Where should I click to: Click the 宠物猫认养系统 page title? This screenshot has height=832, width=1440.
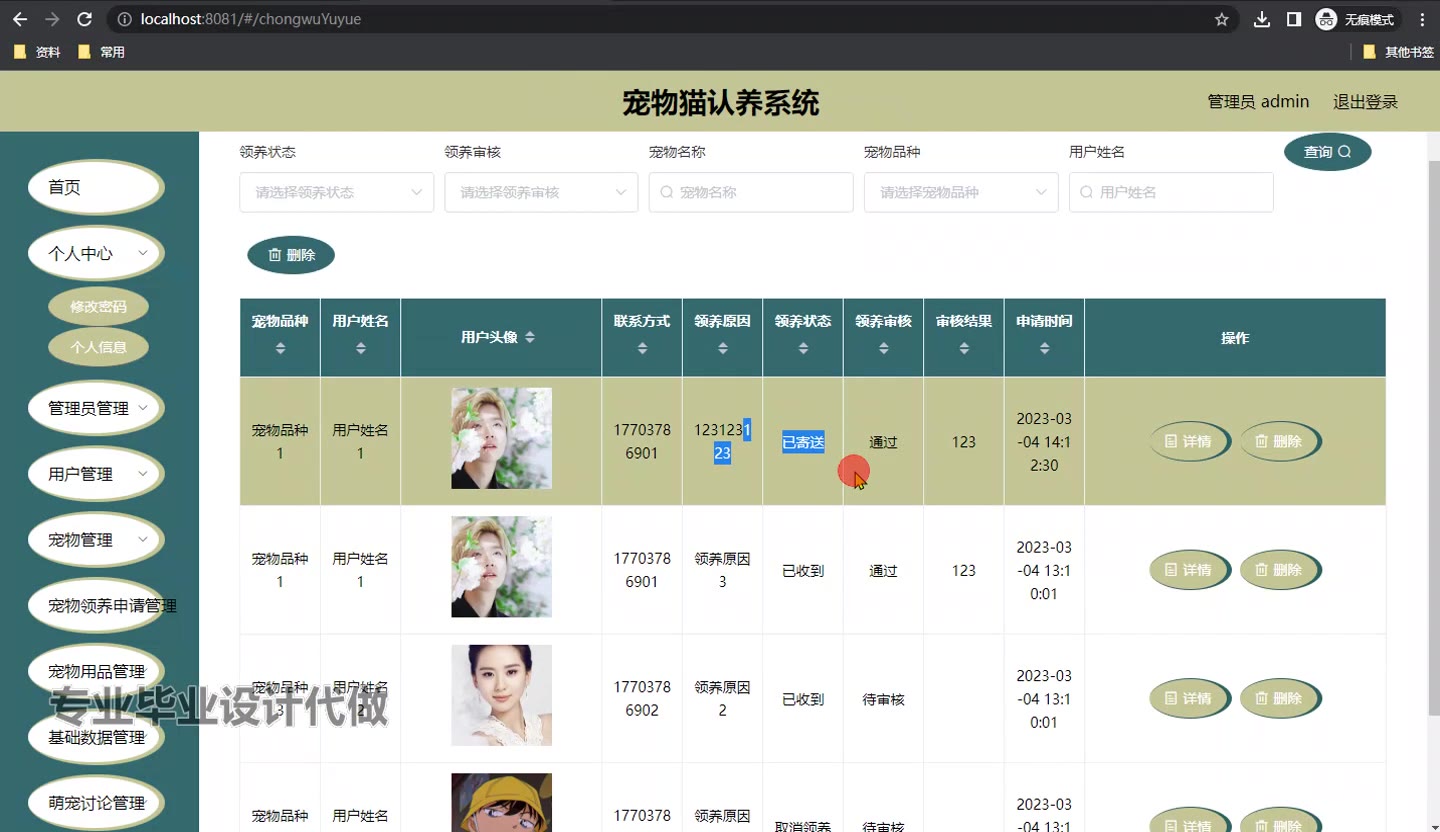tap(721, 102)
